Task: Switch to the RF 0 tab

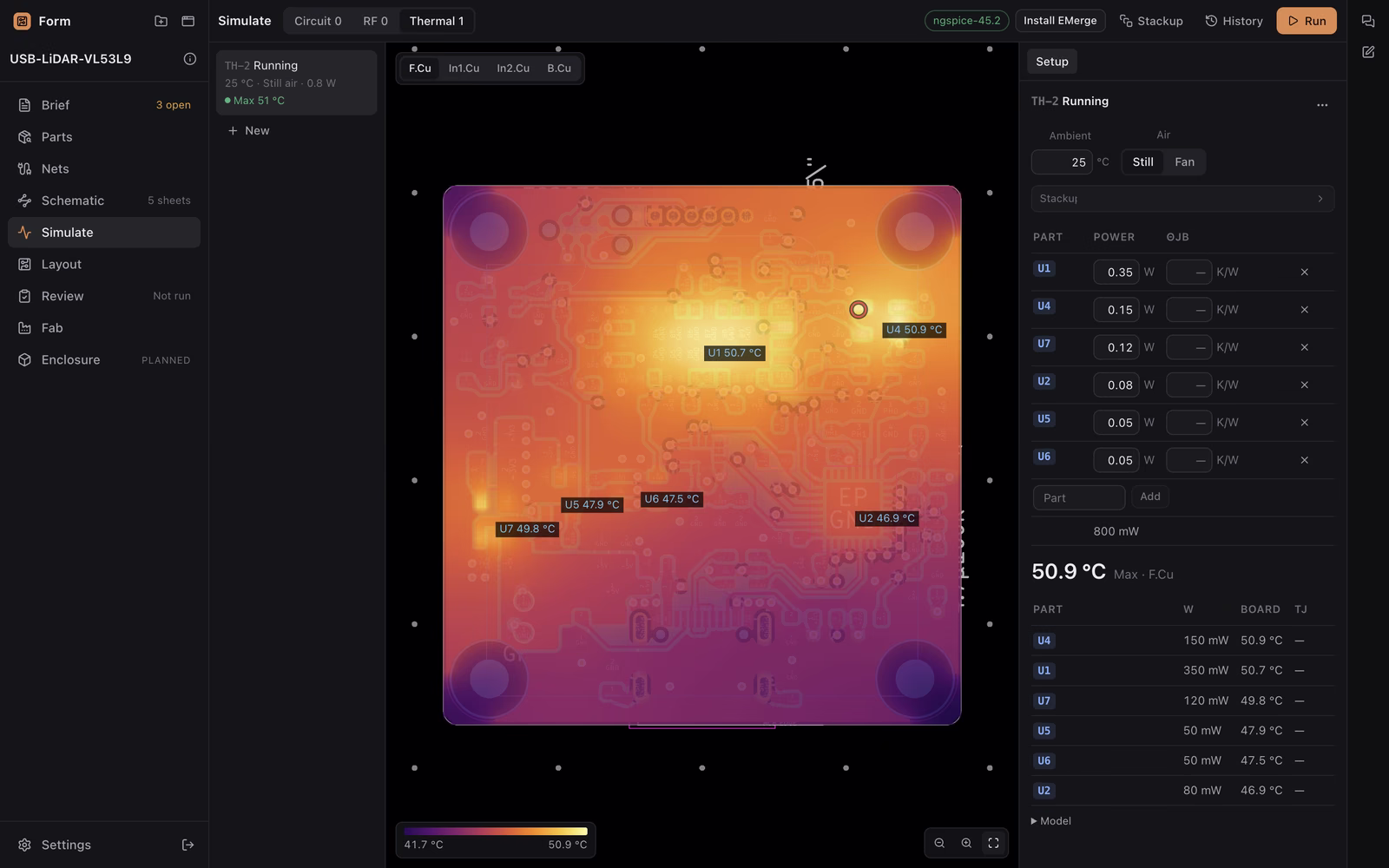Action: click(375, 21)
